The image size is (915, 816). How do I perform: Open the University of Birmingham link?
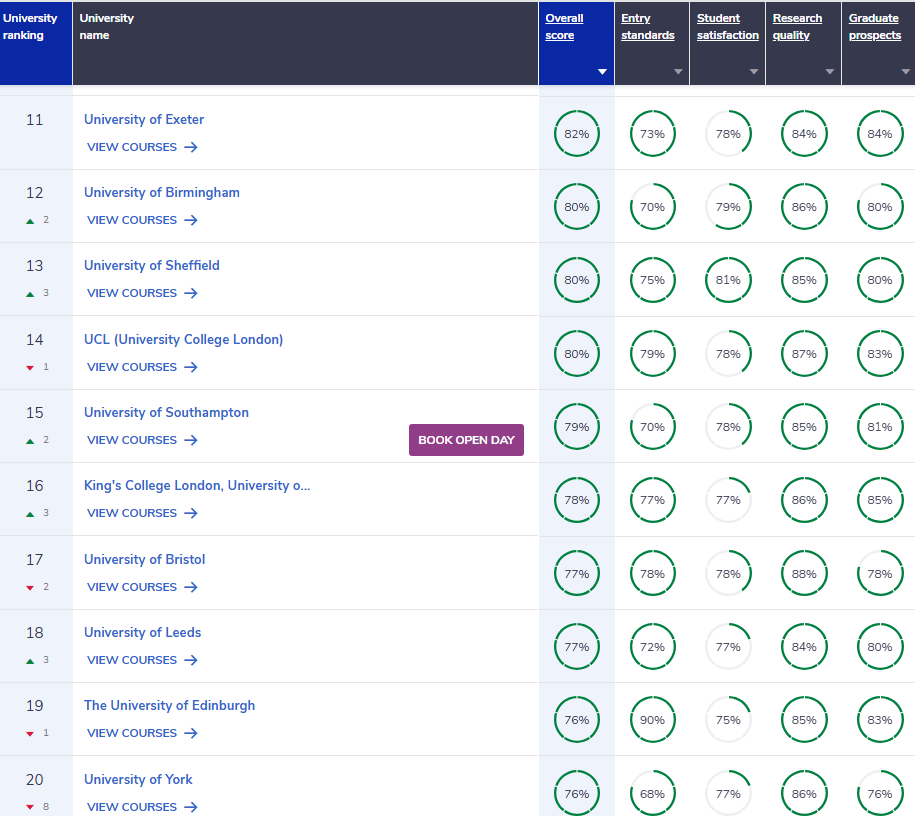click(162, 193)
